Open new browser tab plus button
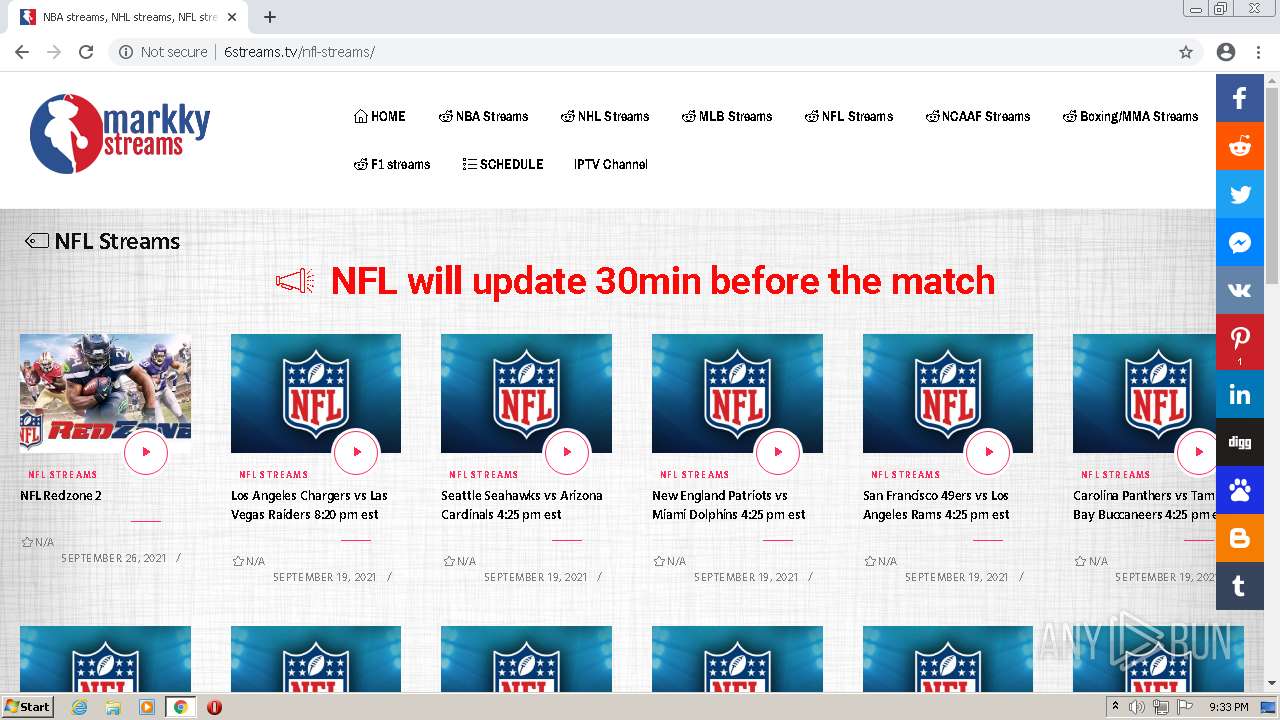The image size is (1280, 720). coord(270,17)
